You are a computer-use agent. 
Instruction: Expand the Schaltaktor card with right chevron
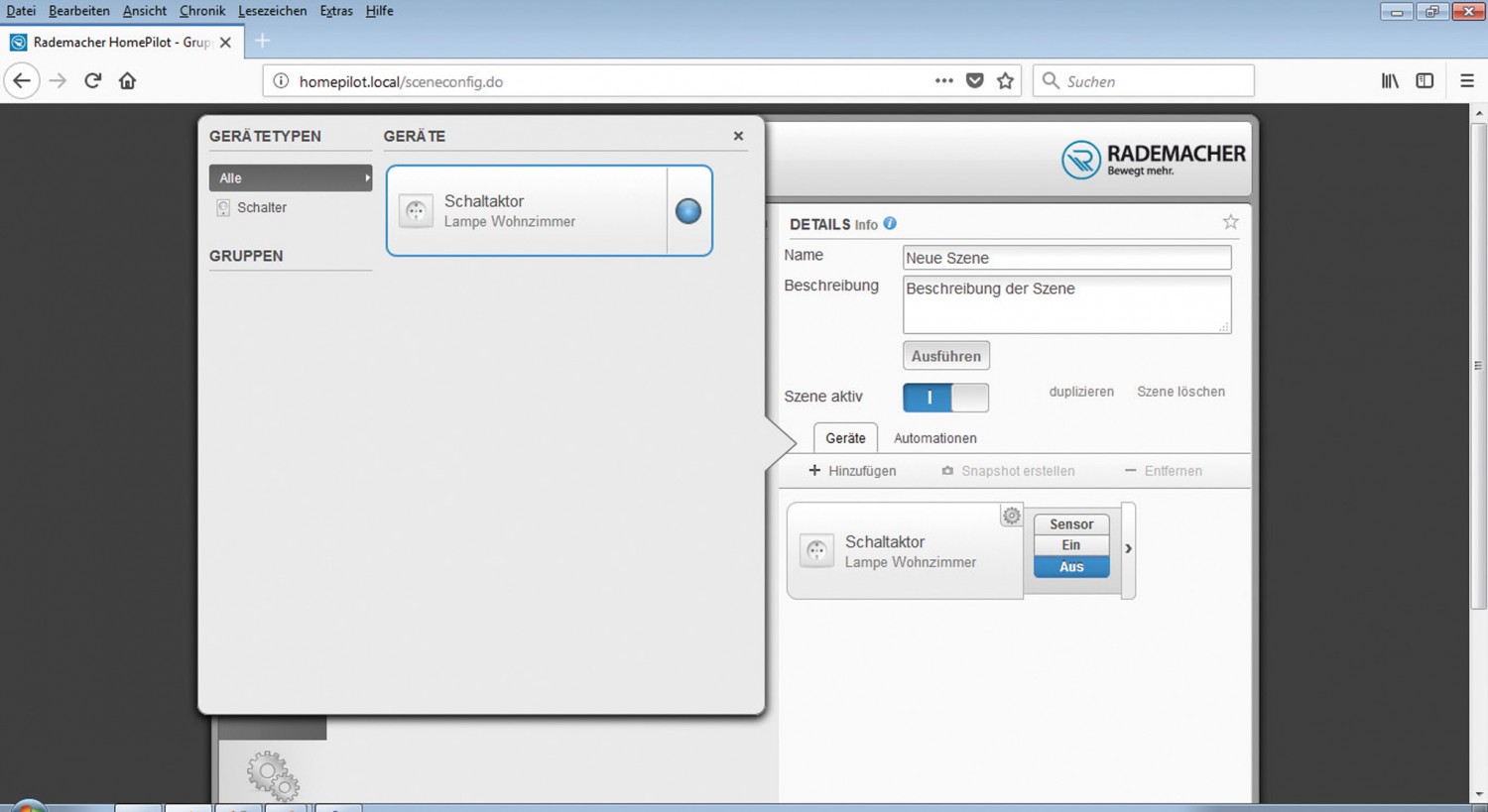[x=1128, y=549]
